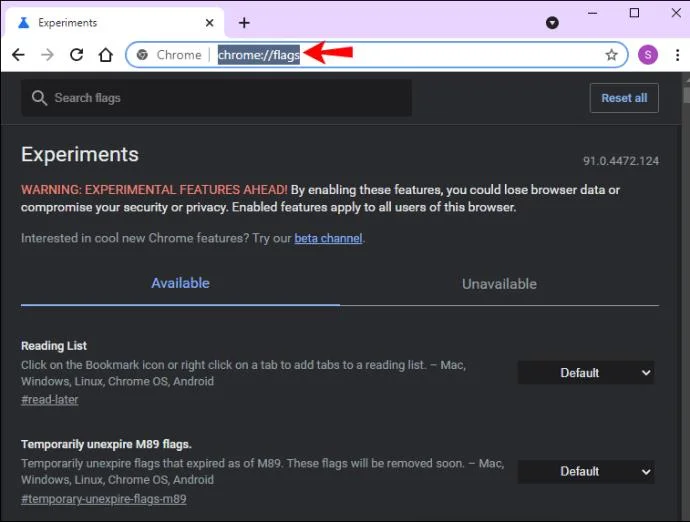Open the beta channel link
Screen dimensions: 690x522
[328, 238]
